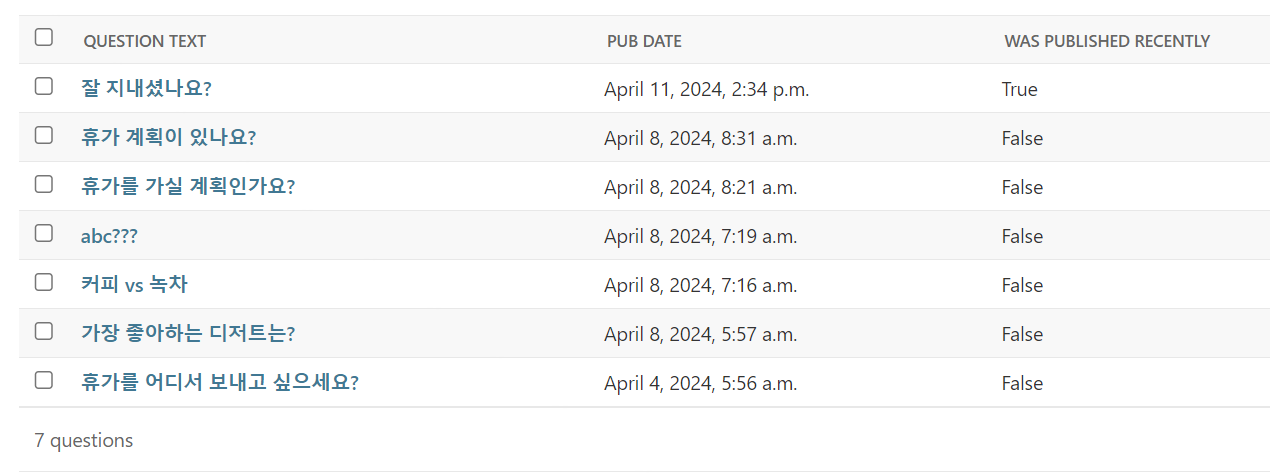Check the box for '휴가를 어디서 보내고 싶으세요?'

pos(43,380)
